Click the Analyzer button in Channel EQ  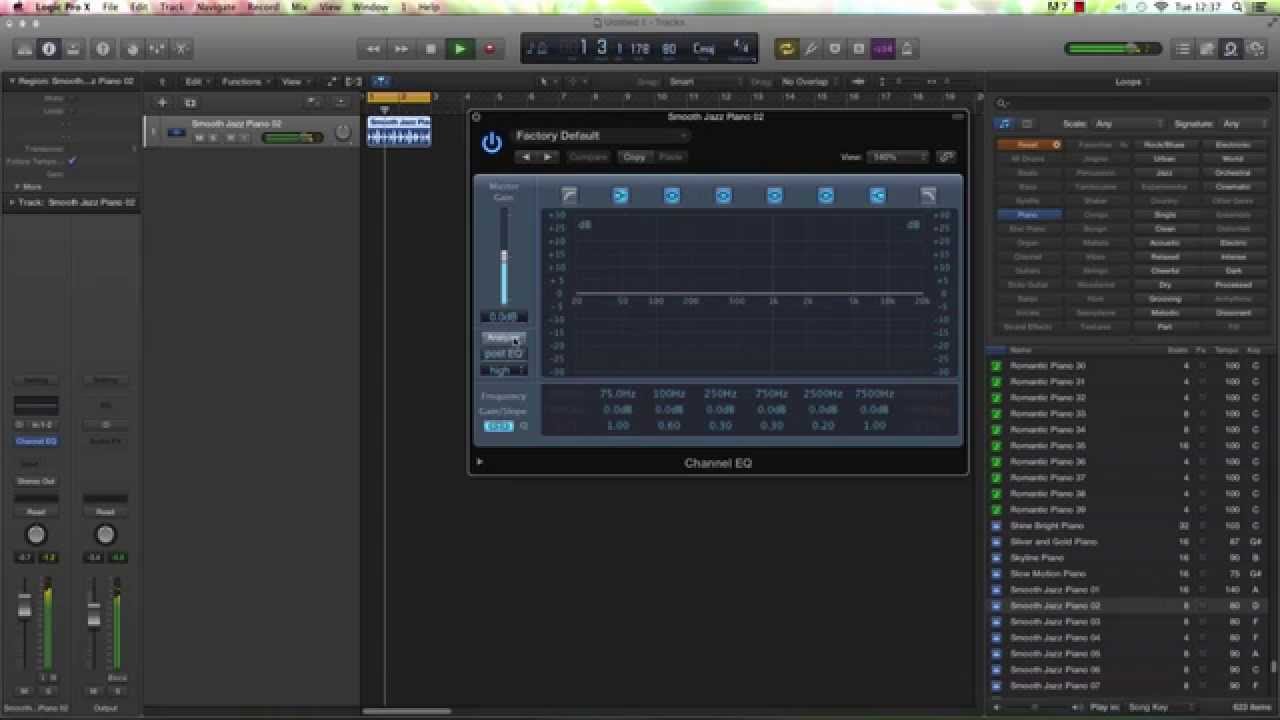pos(503,338)
